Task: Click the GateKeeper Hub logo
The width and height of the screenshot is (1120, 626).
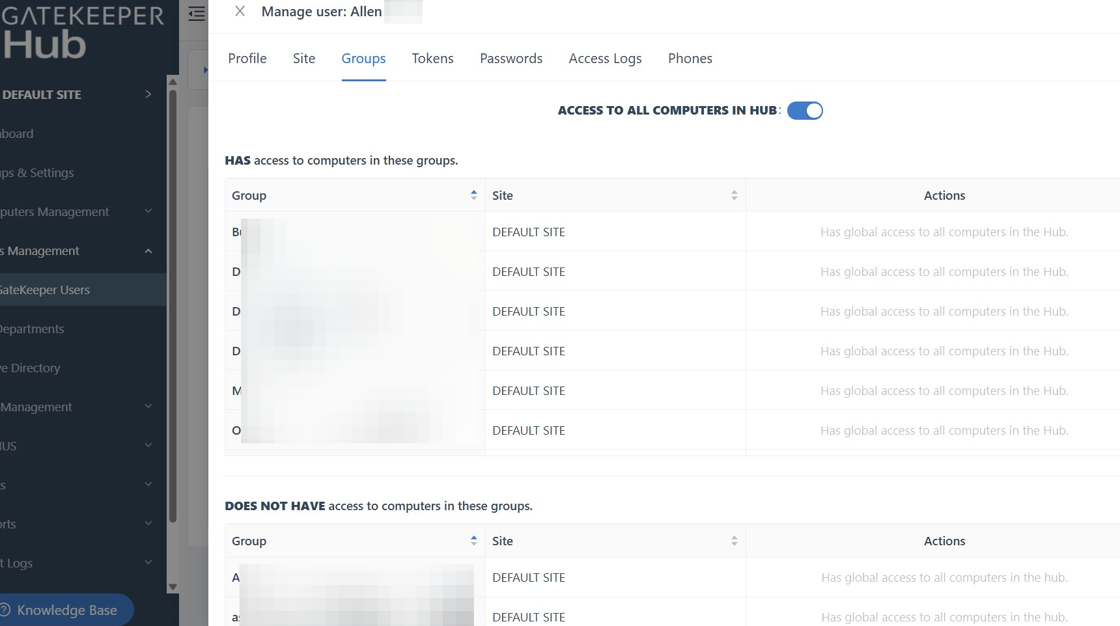Action: coord(82,34)
